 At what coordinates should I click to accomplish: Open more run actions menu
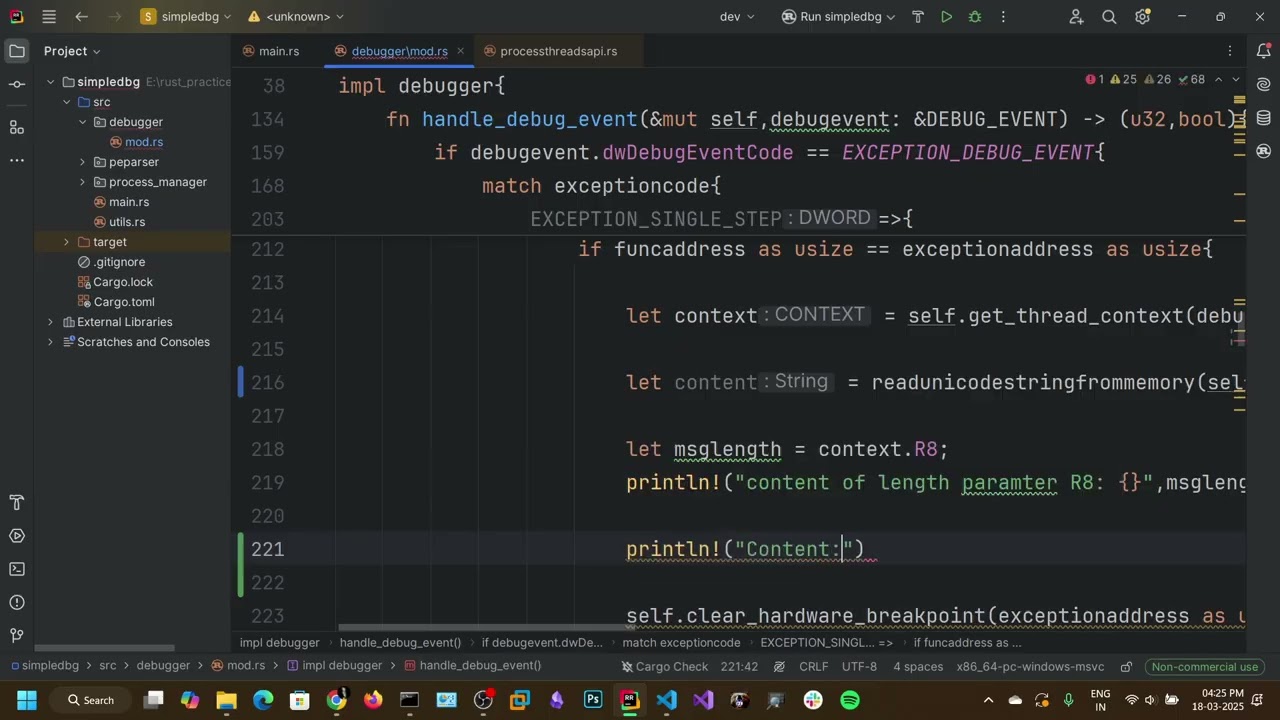point(1003,17)
